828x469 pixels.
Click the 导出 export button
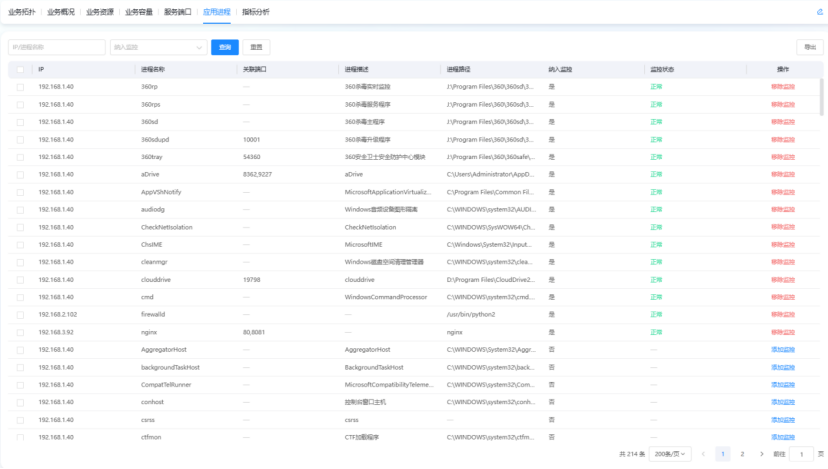pos(810,47)
